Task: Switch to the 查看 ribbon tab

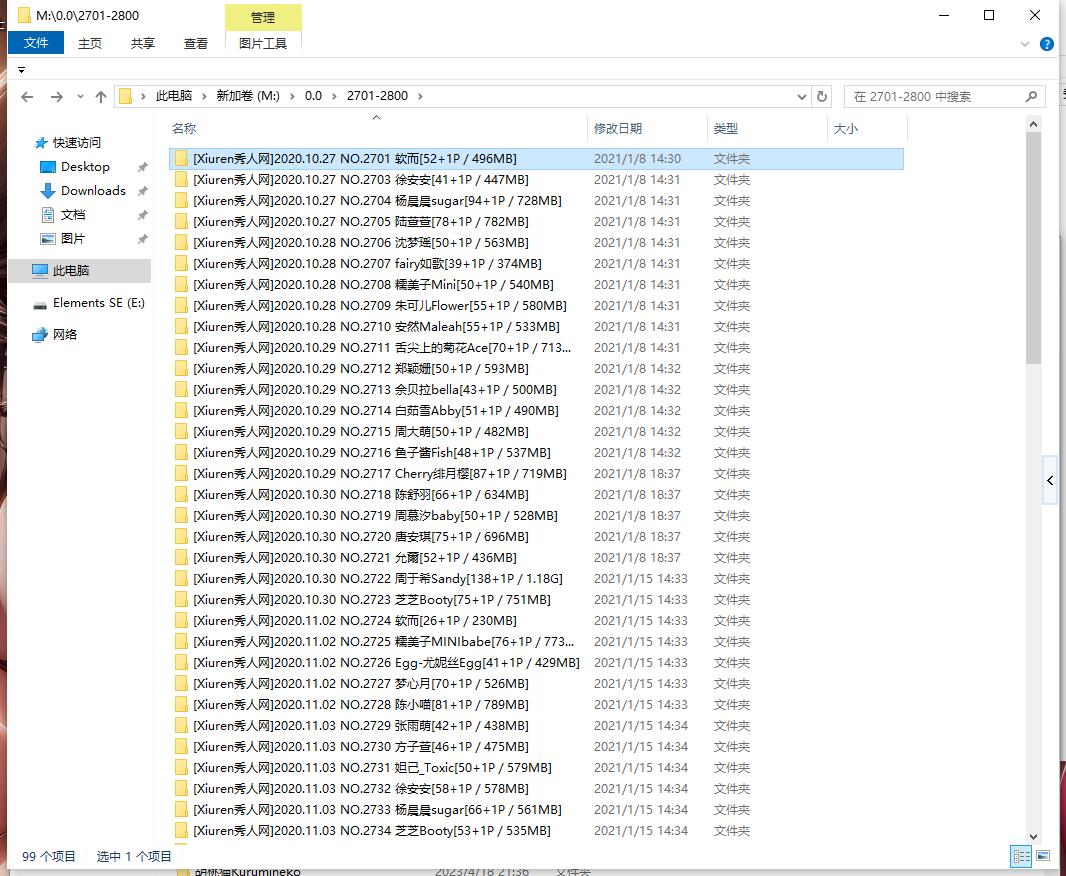Action: point(196,43)
